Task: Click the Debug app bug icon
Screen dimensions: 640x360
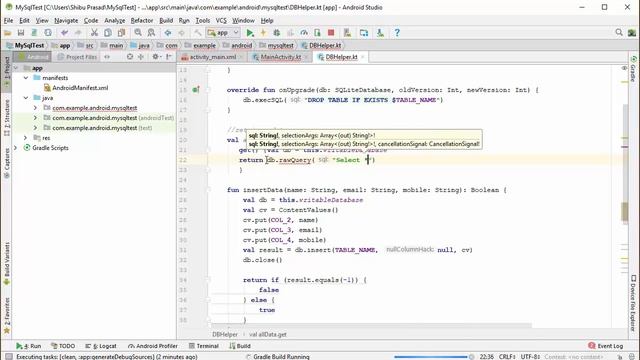Action: coord(277,33)
